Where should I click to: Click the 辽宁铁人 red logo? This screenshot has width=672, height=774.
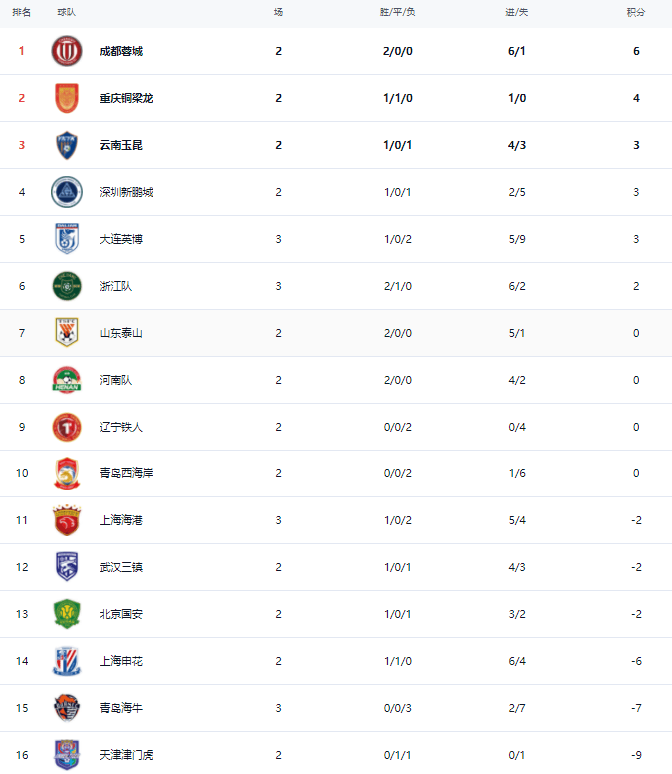[x=67, y=427]
